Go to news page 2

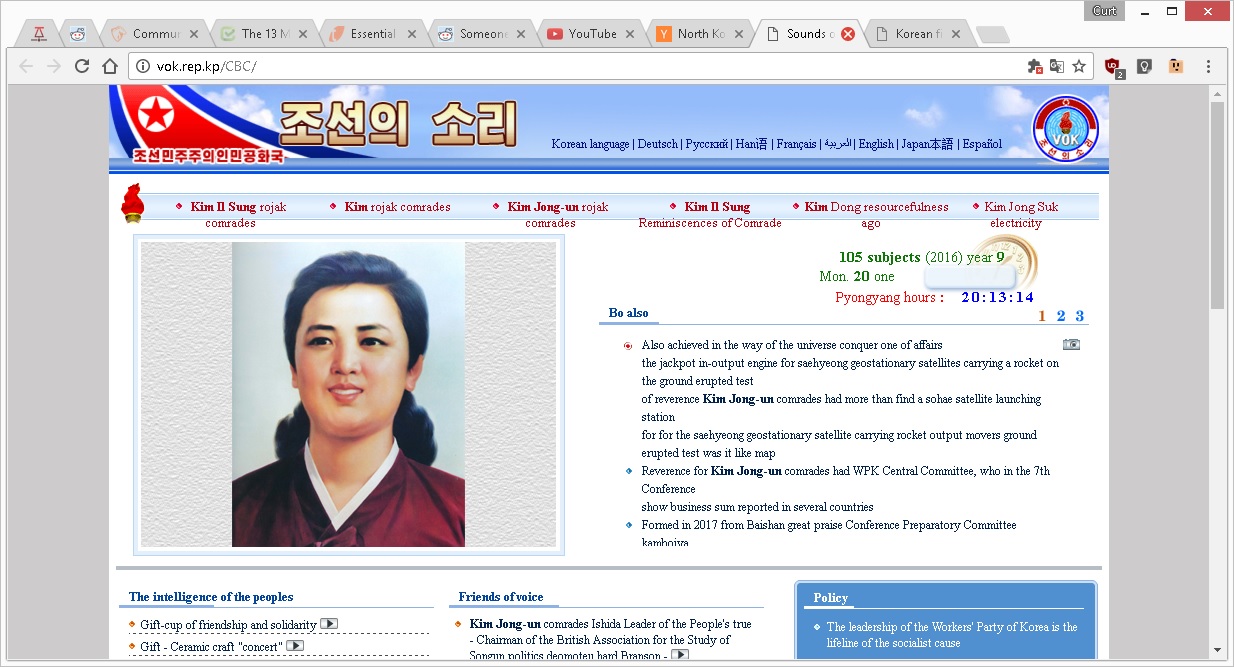(1061, 316)
